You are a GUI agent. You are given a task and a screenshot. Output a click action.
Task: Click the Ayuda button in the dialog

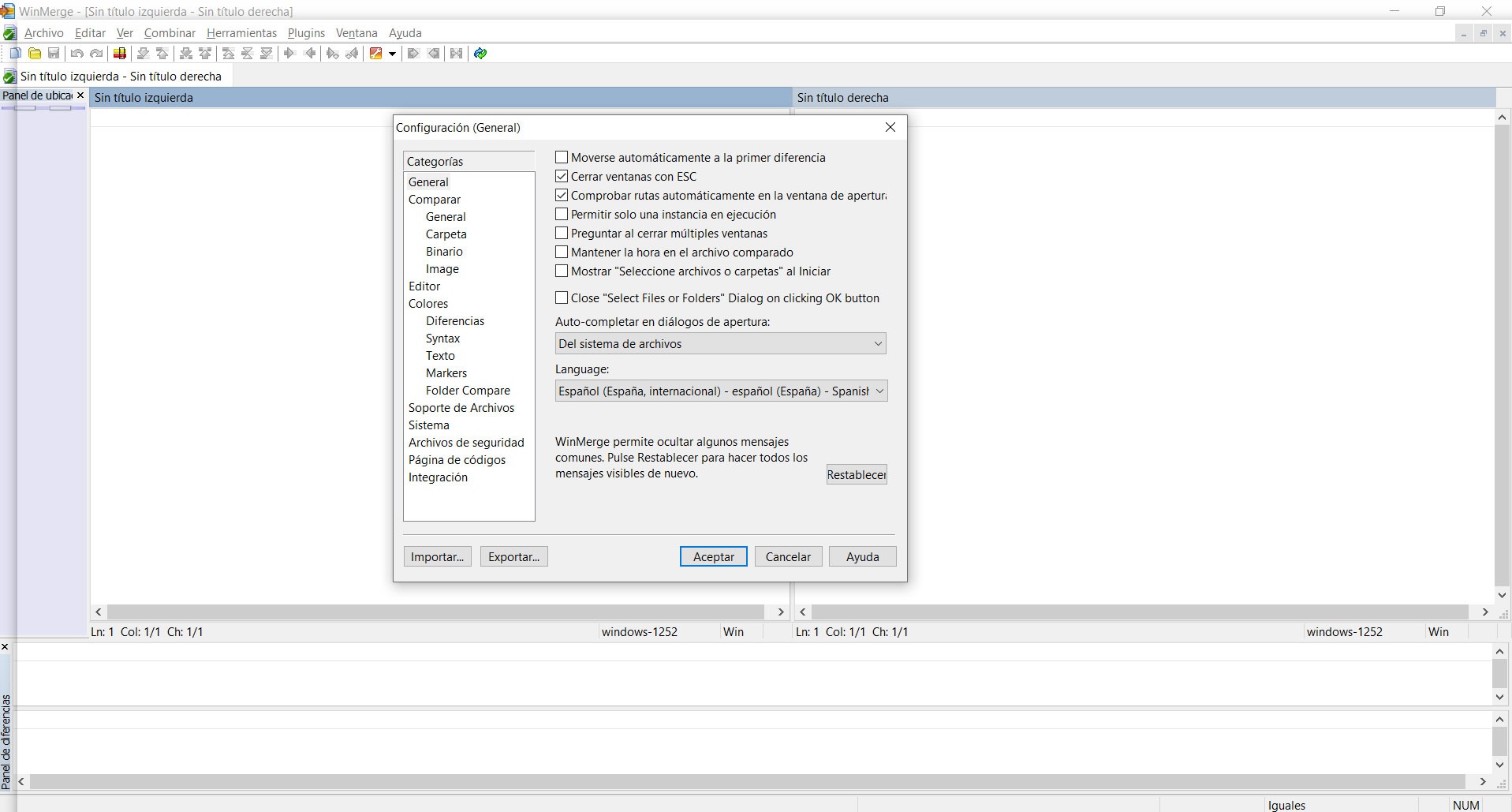point(862,557)
